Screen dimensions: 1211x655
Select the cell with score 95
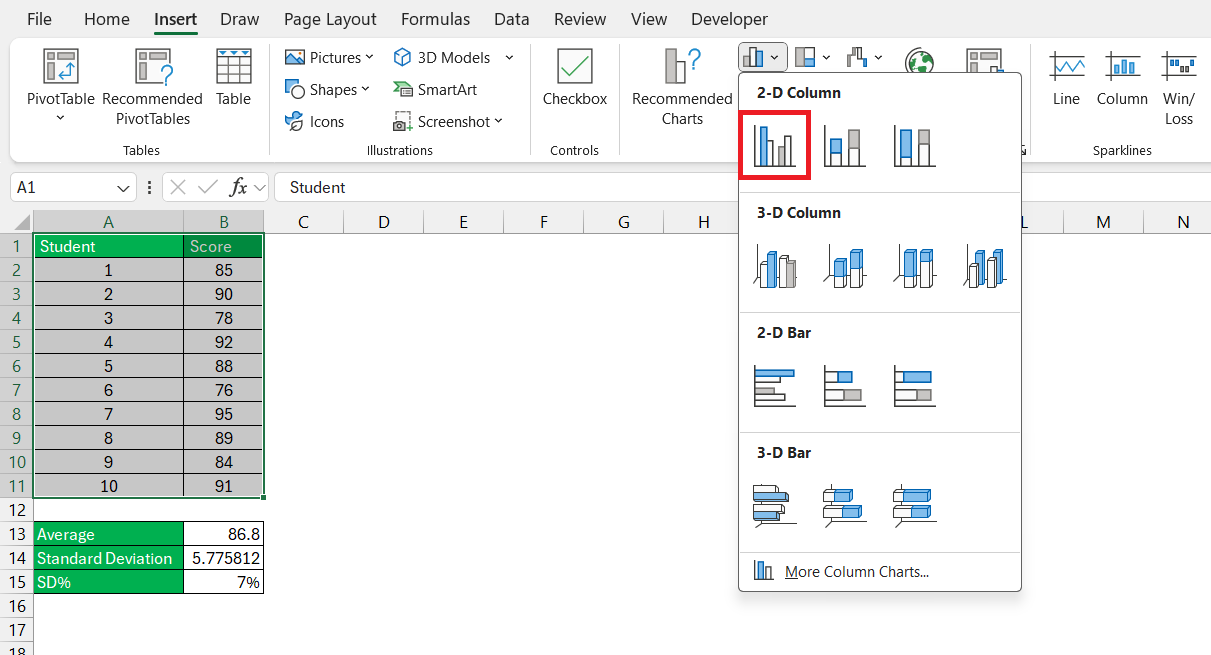coord(223,414)
